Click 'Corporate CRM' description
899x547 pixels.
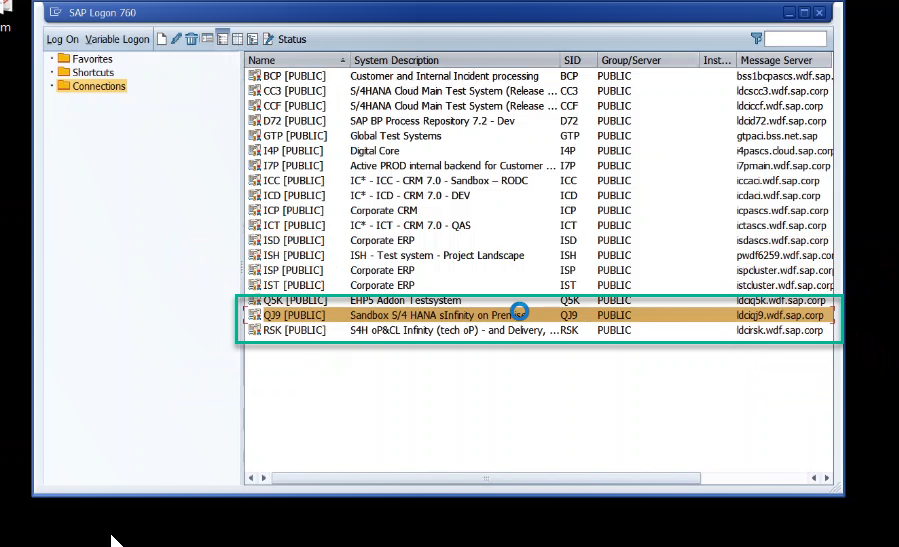click(x=384, y=210)
